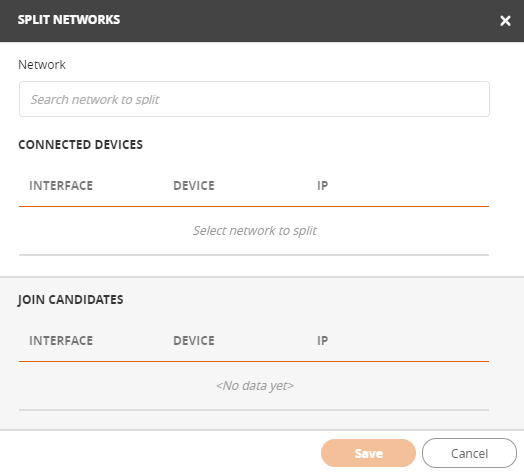524x474 pixels.
Task: Click the Search network to split field
Action: pyautogui.click(x=254, y=99)
